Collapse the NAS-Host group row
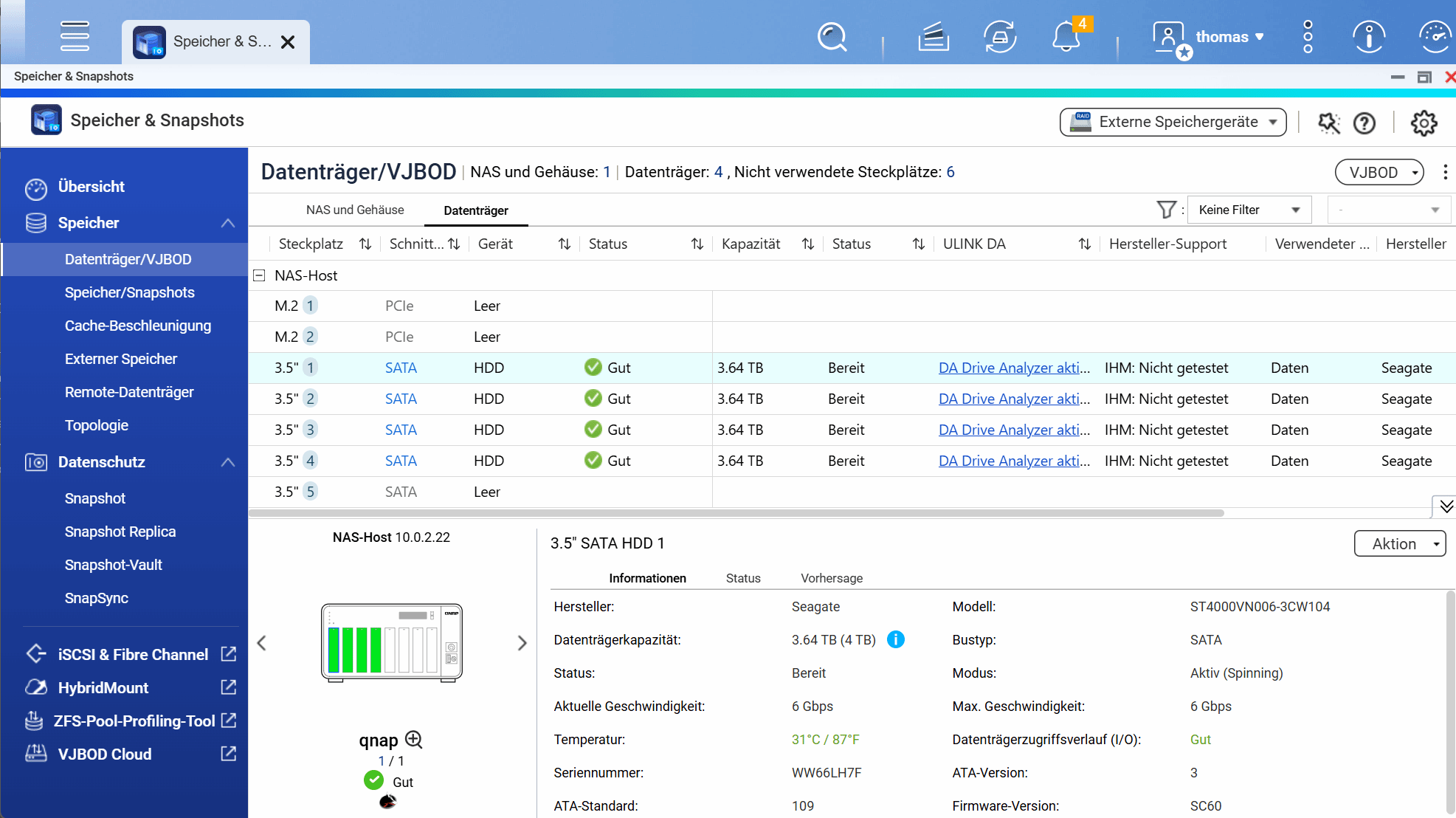Viewport: 1456px width, 818px height. (x=259, y=275)
